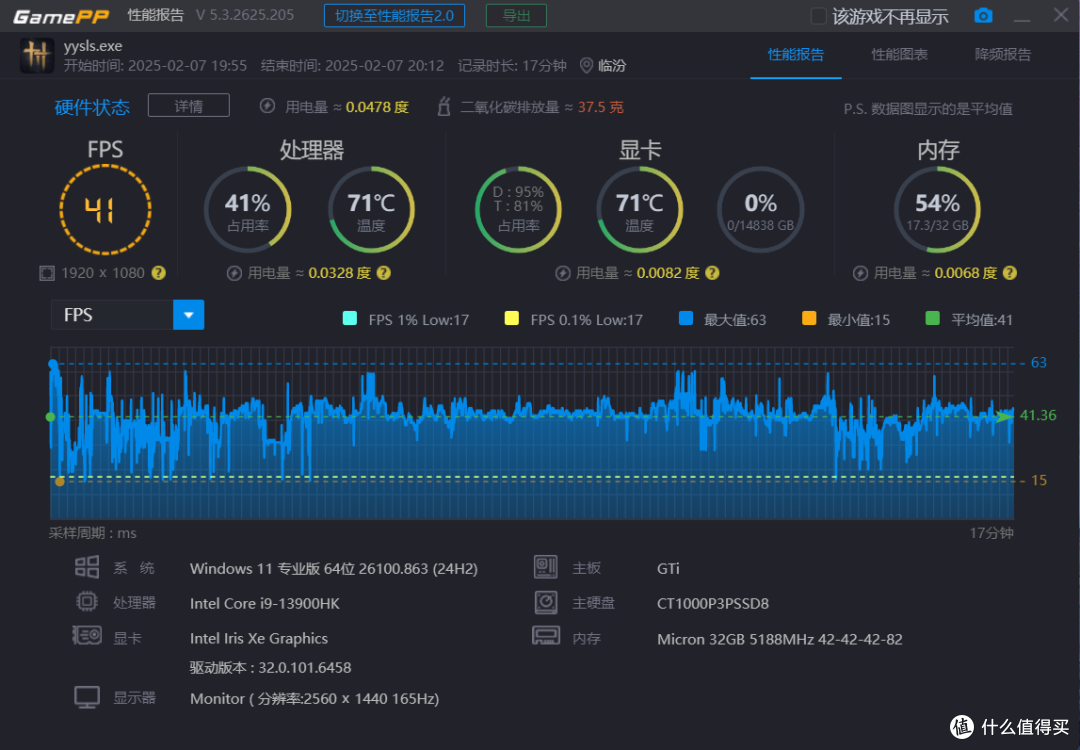Viewport: 1080px width, 750px height.
Task: Click the CPU 41% usage gauge
Action: (247, 209)
